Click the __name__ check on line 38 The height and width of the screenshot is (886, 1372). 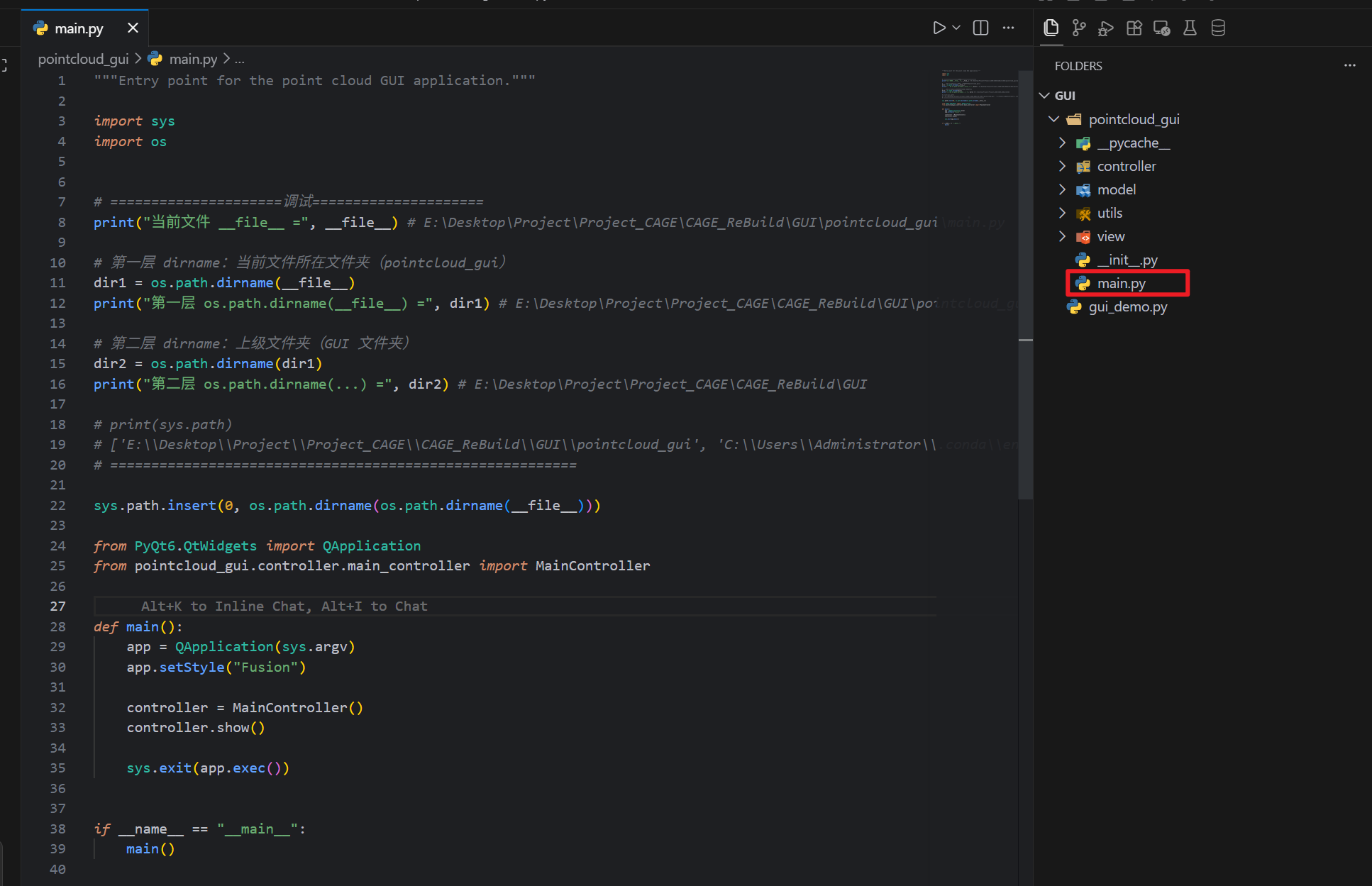pyautogui.click(x=200, y=829)
